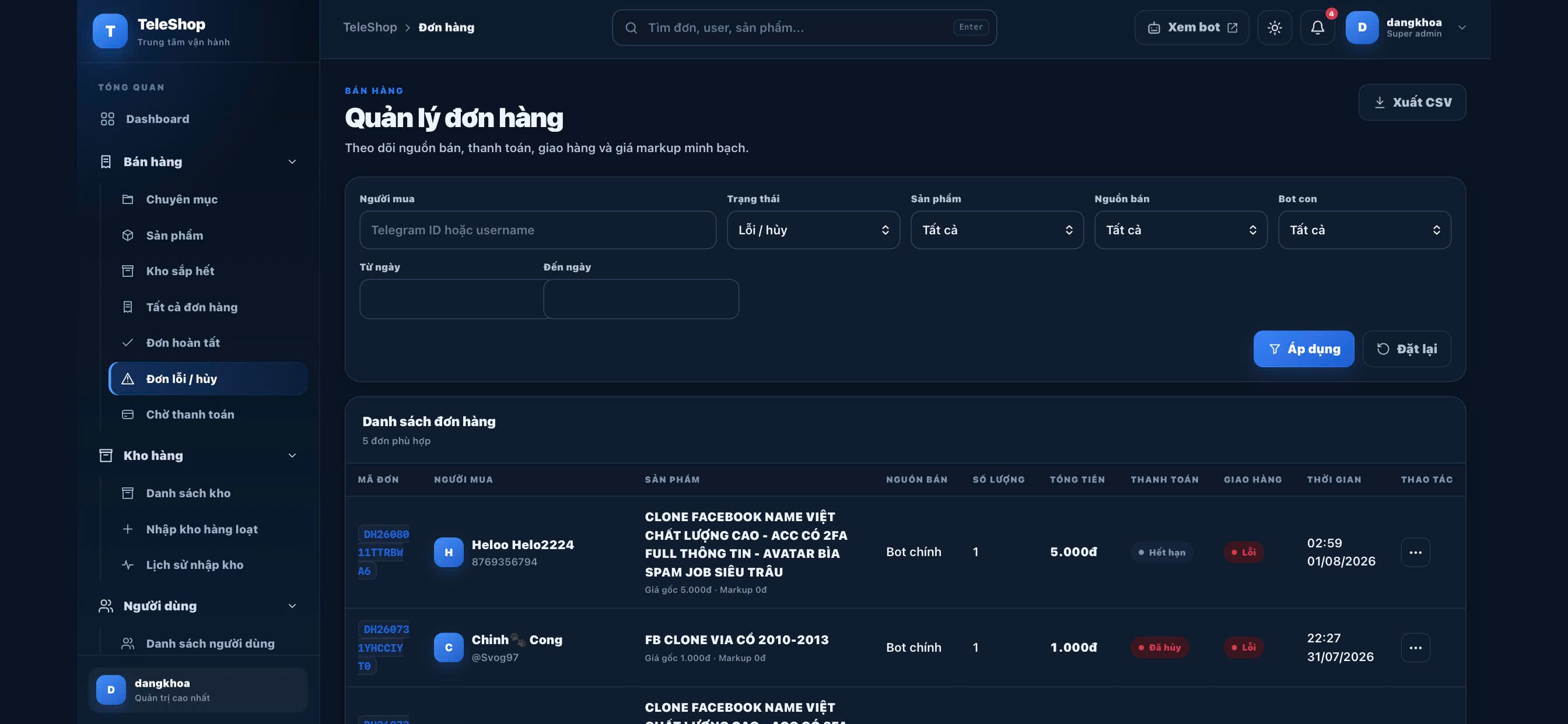1568x724 pixels.
Task: Open Chuyên mục in sidebar
Action: (x=208, y=199)
